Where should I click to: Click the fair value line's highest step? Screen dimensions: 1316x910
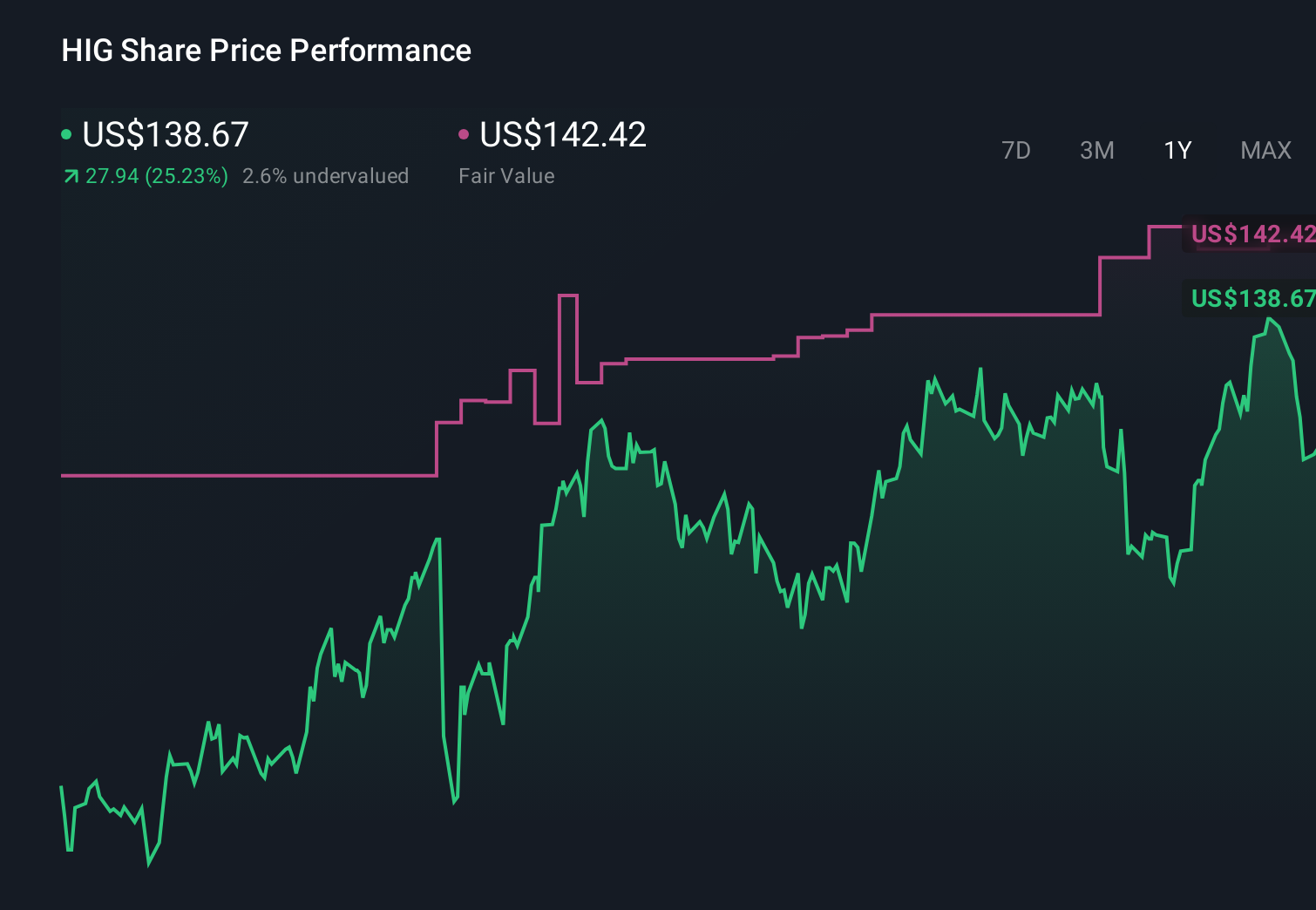pos(1168,227)
